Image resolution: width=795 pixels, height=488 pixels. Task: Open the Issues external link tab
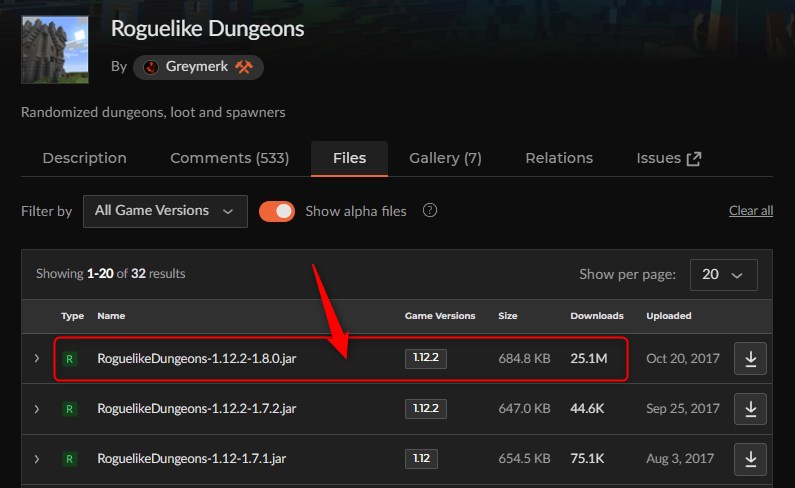[669, 158]
